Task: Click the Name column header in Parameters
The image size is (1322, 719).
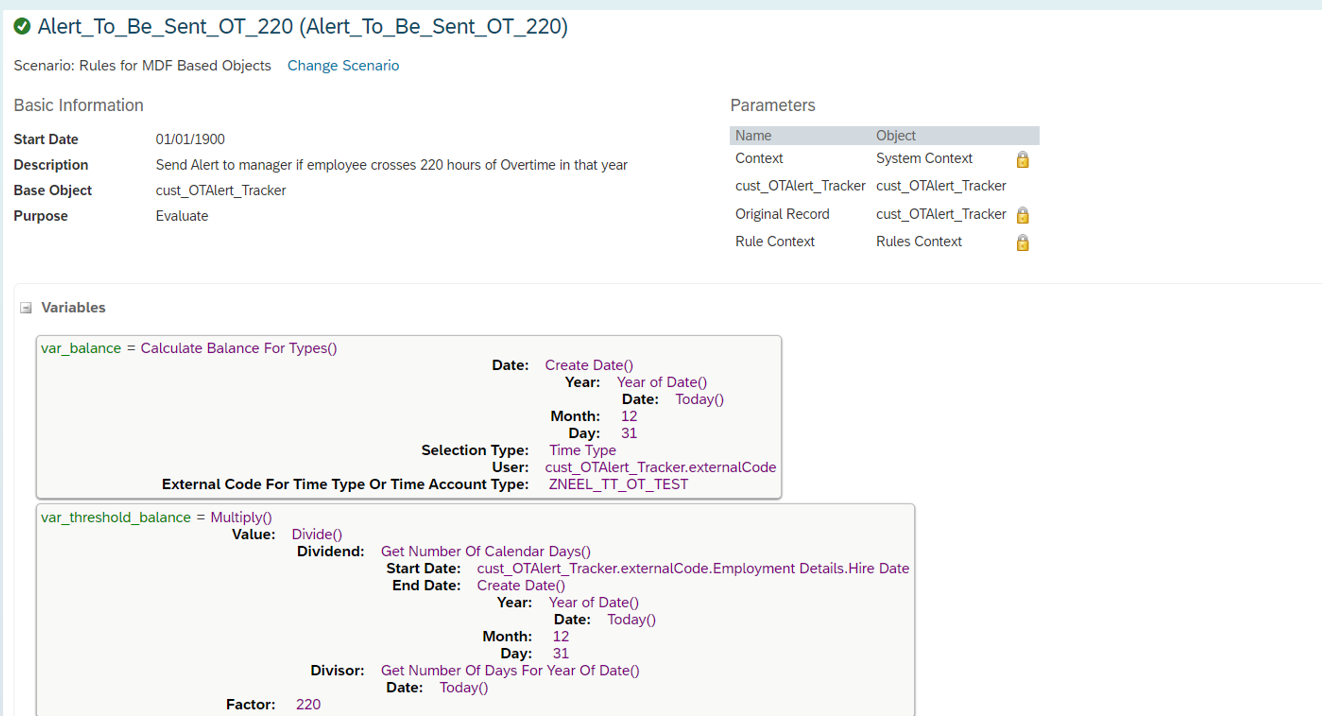Action: 753,136
